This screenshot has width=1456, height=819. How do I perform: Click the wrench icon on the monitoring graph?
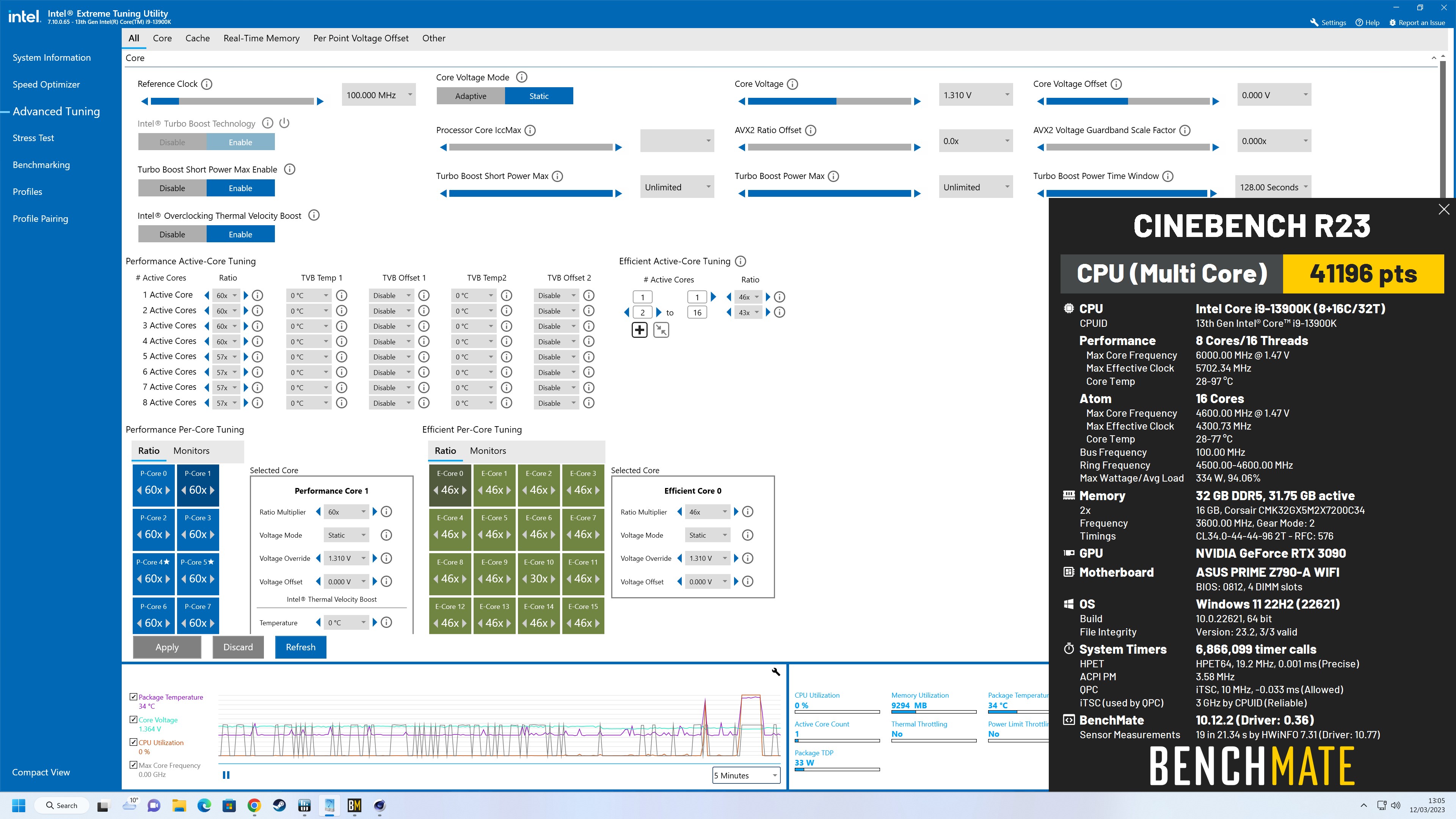[775, 672]
